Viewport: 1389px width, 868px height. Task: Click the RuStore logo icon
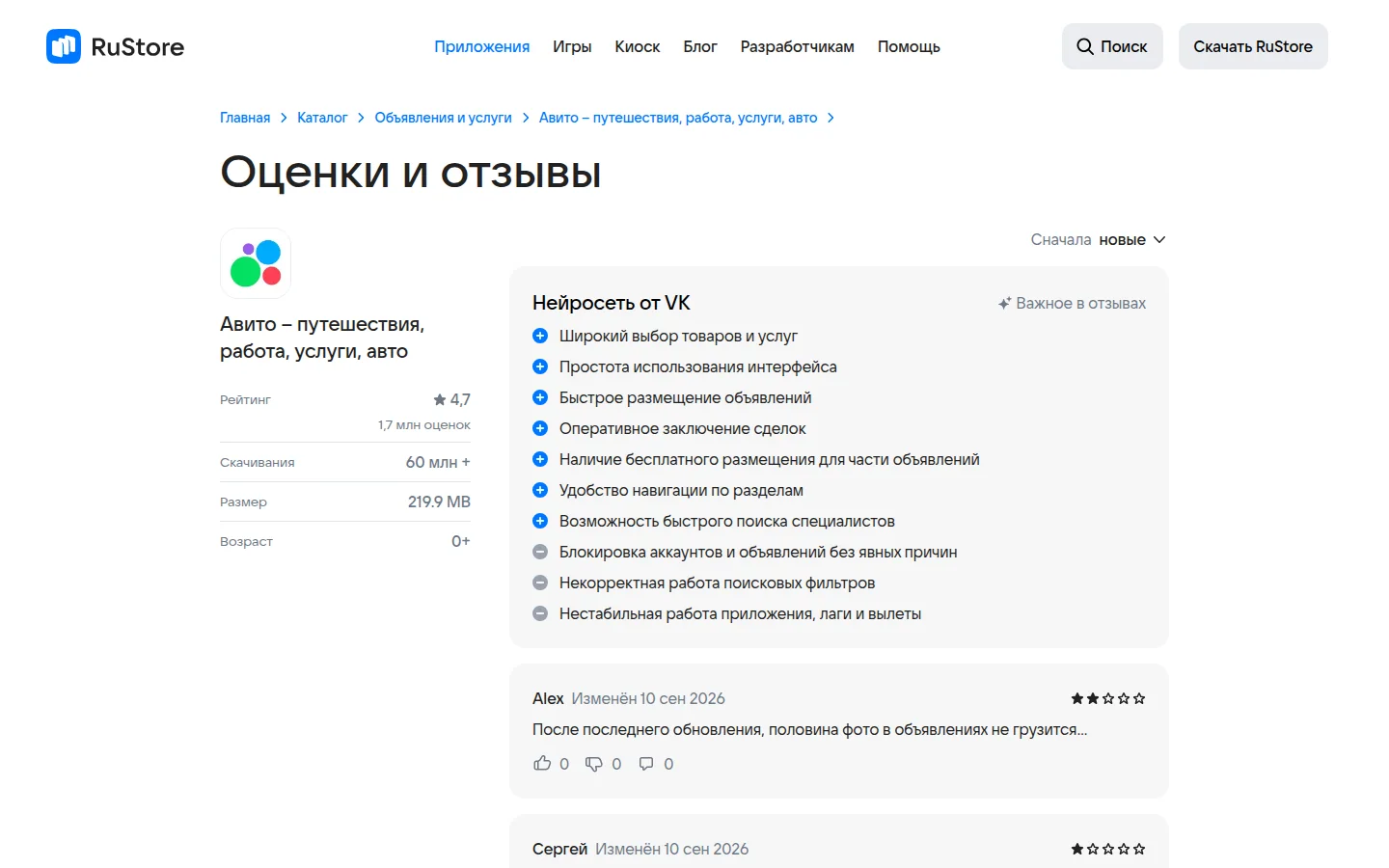64,46
